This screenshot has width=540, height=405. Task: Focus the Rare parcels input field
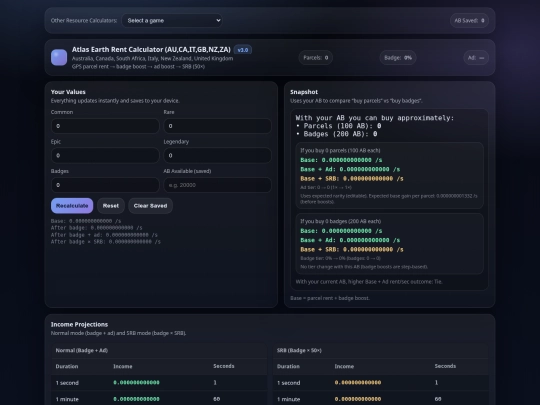pyautogui.click(x=217, y=126)
